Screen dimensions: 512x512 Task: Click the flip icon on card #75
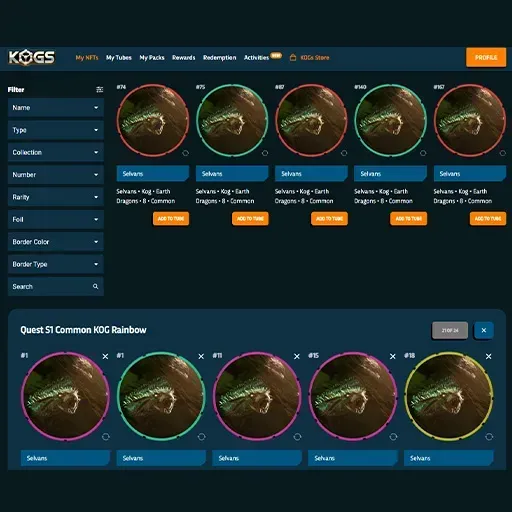265,153
